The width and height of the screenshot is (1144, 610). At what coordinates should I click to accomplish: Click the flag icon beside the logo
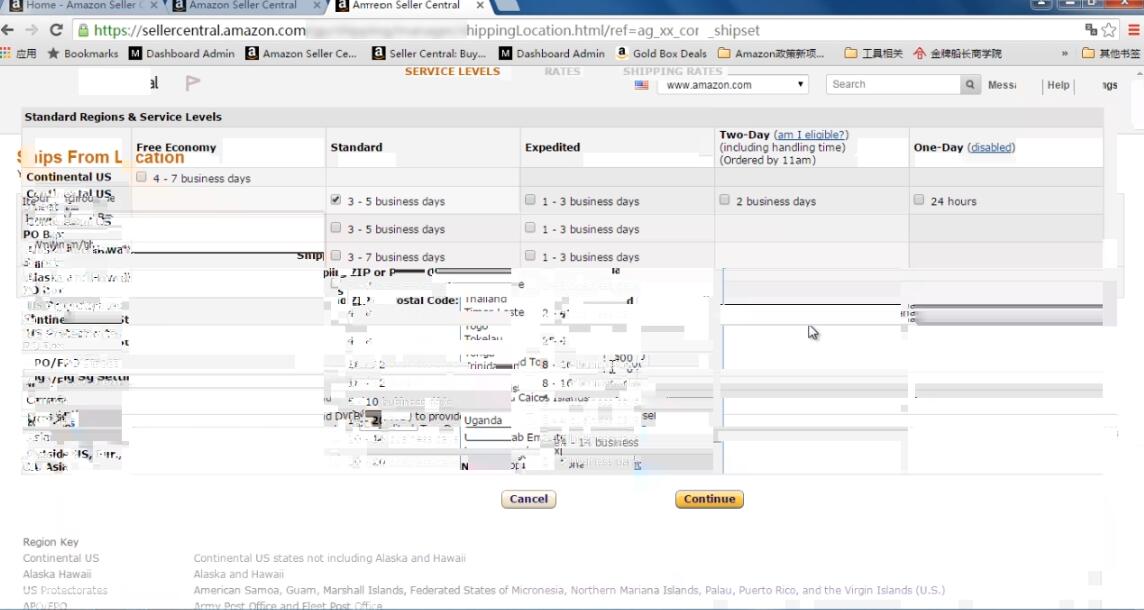[x=192, y=83]
